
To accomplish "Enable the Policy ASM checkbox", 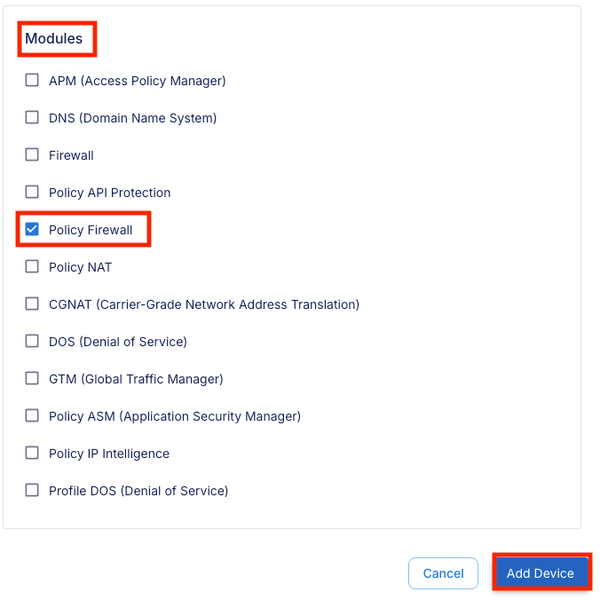I will [x=32, y=416].
